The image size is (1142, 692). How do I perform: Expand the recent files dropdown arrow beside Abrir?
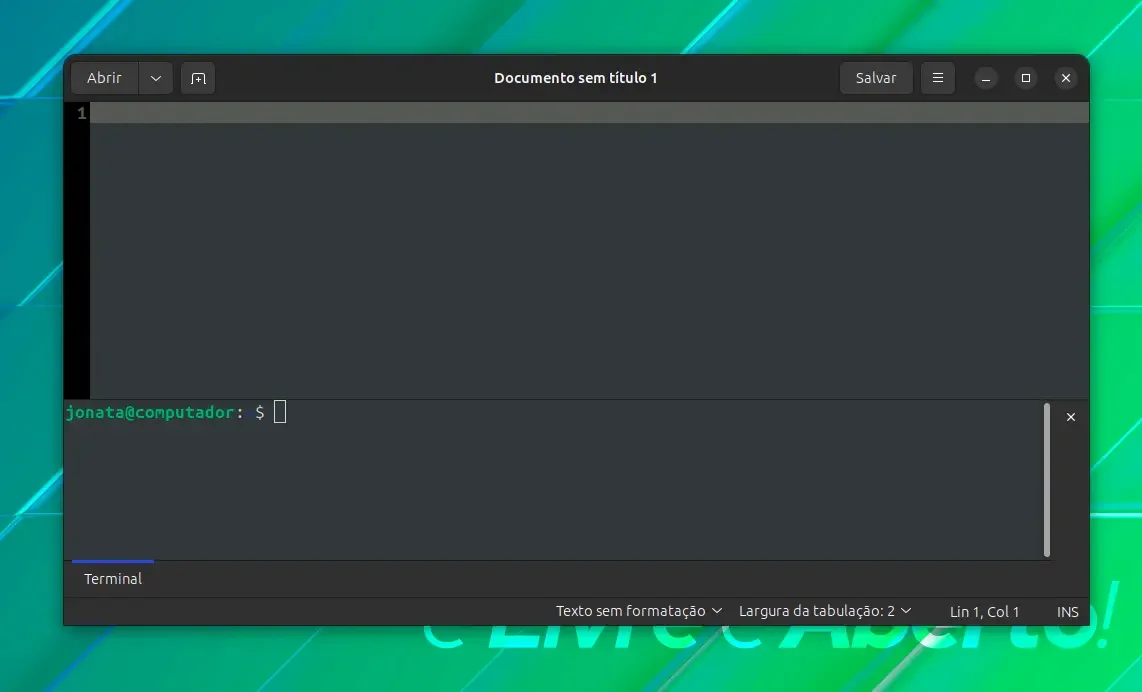point(156,78)
